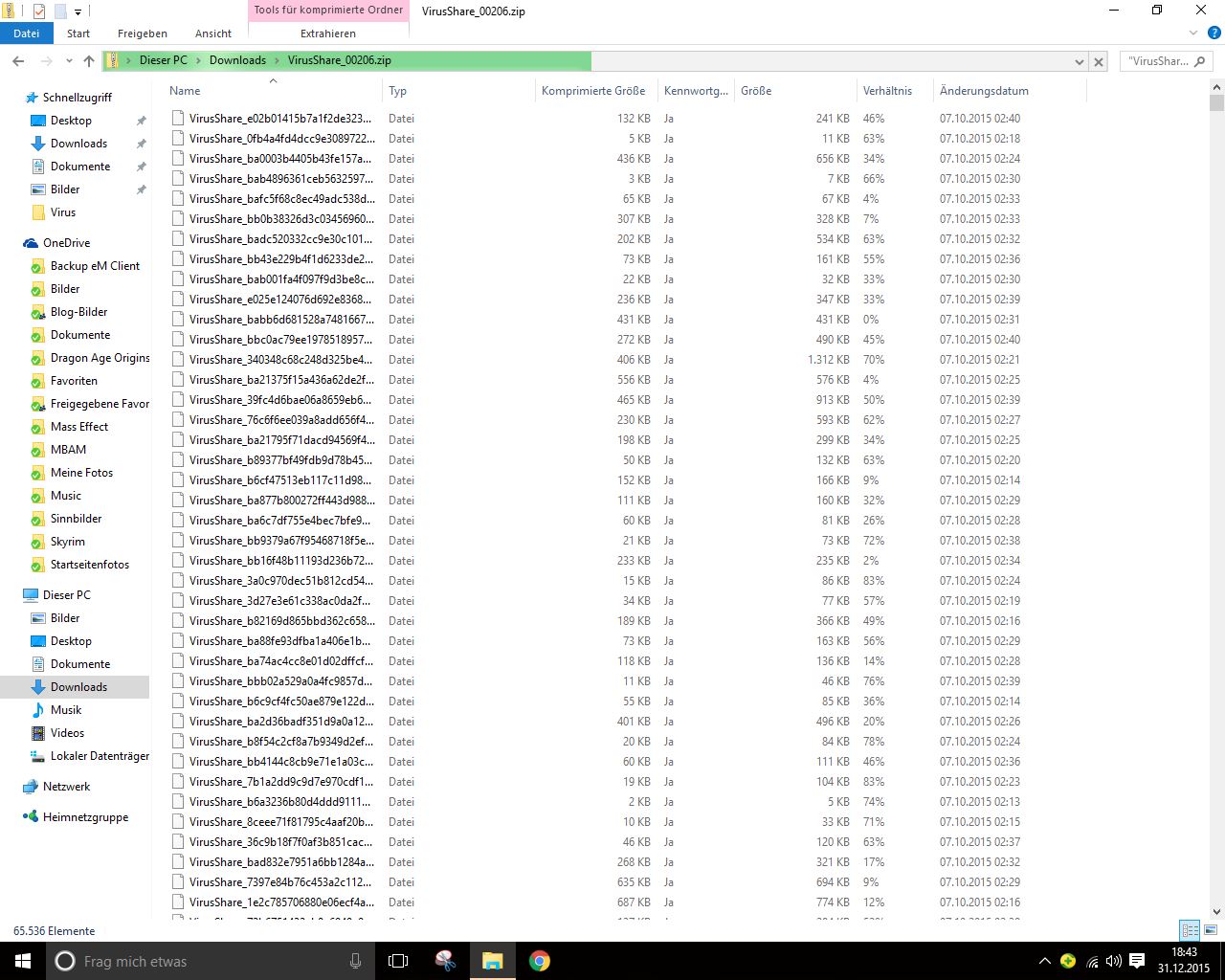Screen dimensions: 1225x980
Task: Click the 'Lokaler Datenträger' drive icon
Action: (38, 756)
